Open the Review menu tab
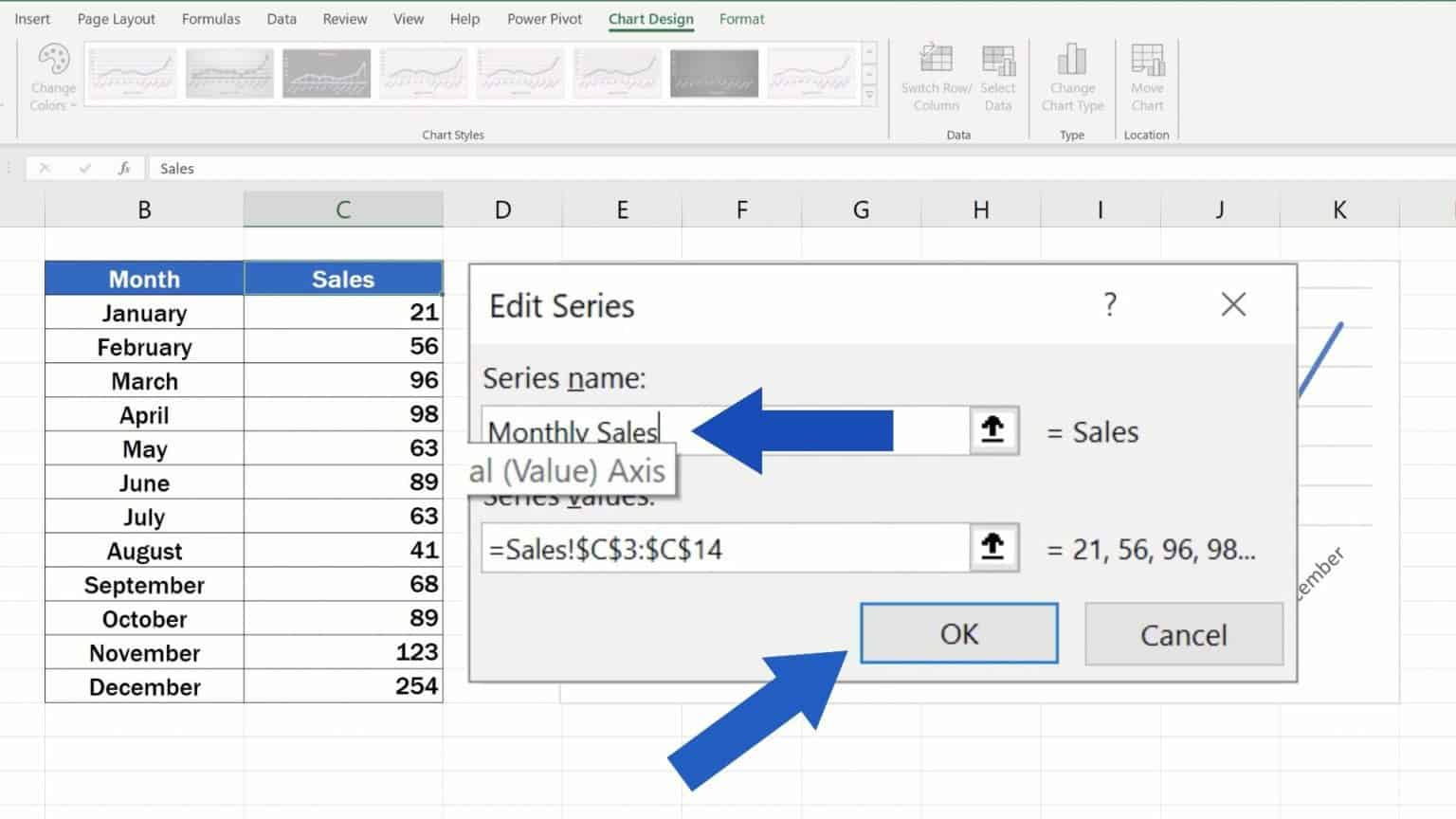This screenshot has height=819, width=1456. [344, 18]
